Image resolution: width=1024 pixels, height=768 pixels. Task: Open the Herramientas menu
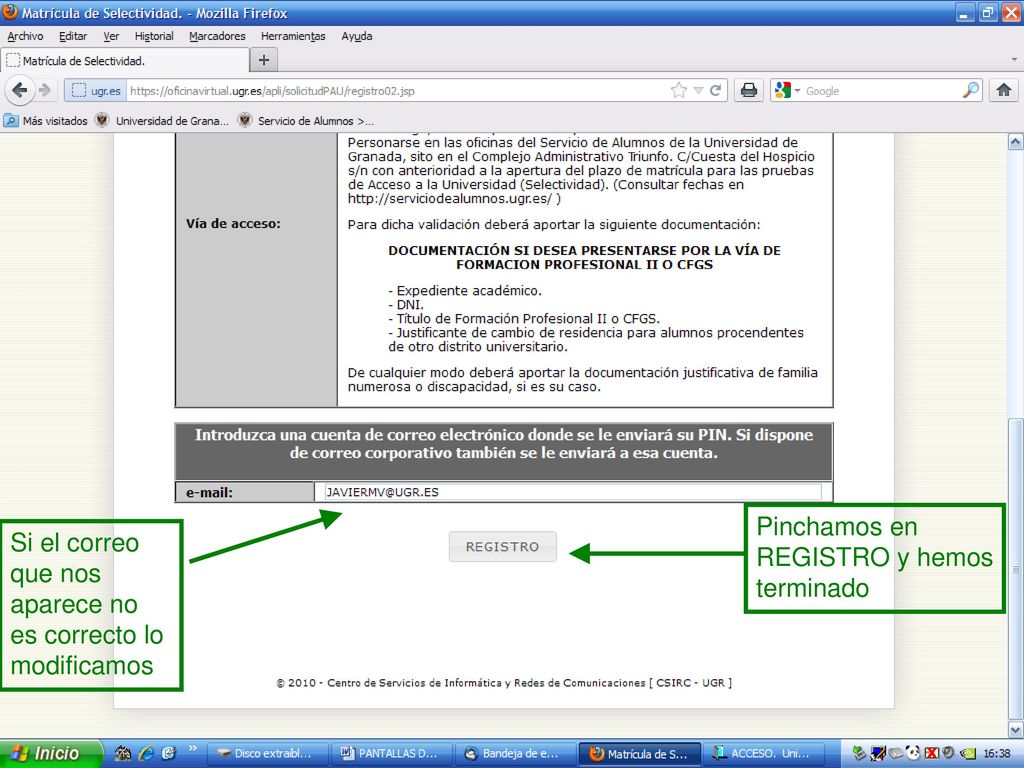coord(293,36)
